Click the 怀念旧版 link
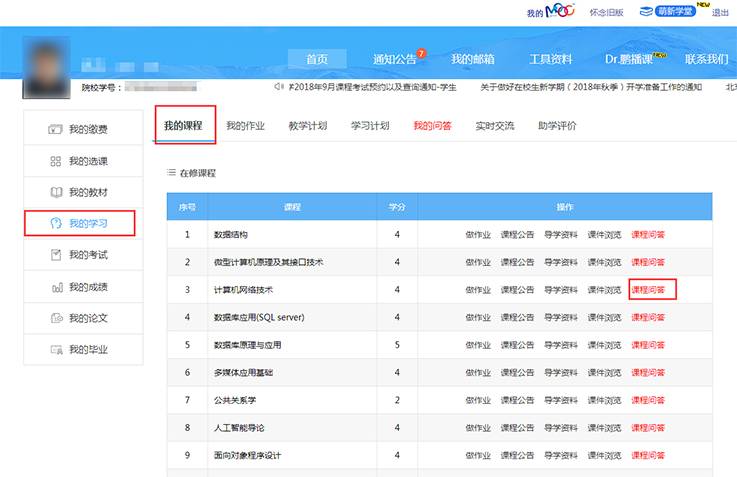Screen dimensions: 737x477 [x=606, y=12]
